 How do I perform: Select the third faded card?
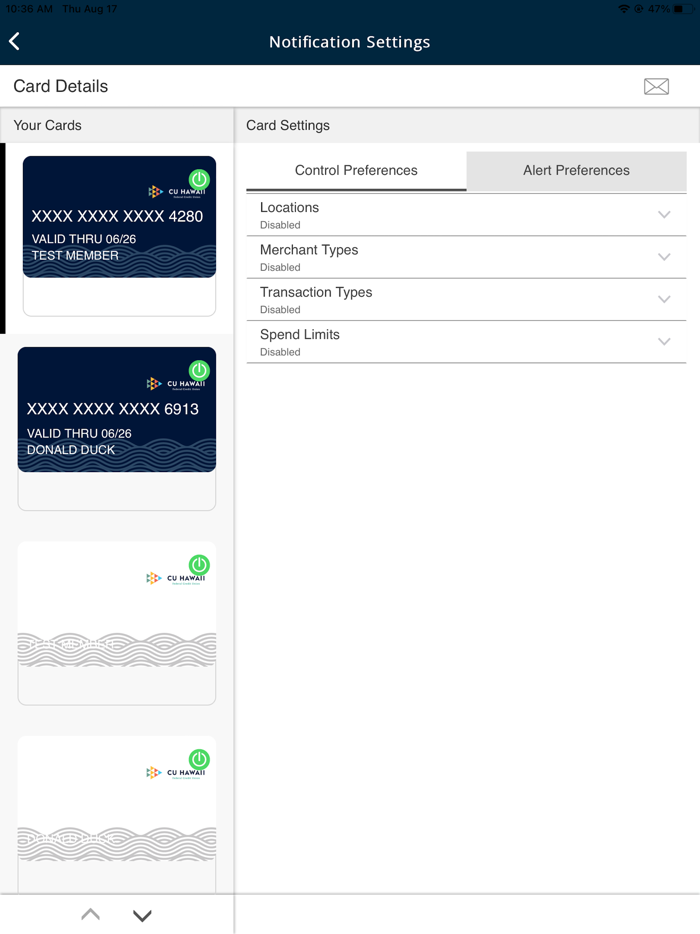click(117, 623)
